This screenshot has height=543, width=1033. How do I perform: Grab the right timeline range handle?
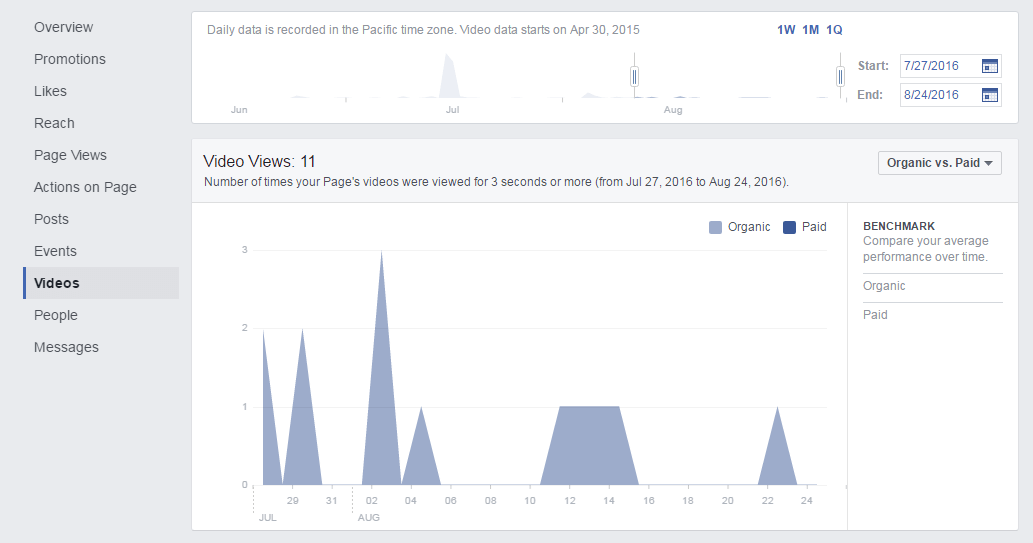coord(841,76)
